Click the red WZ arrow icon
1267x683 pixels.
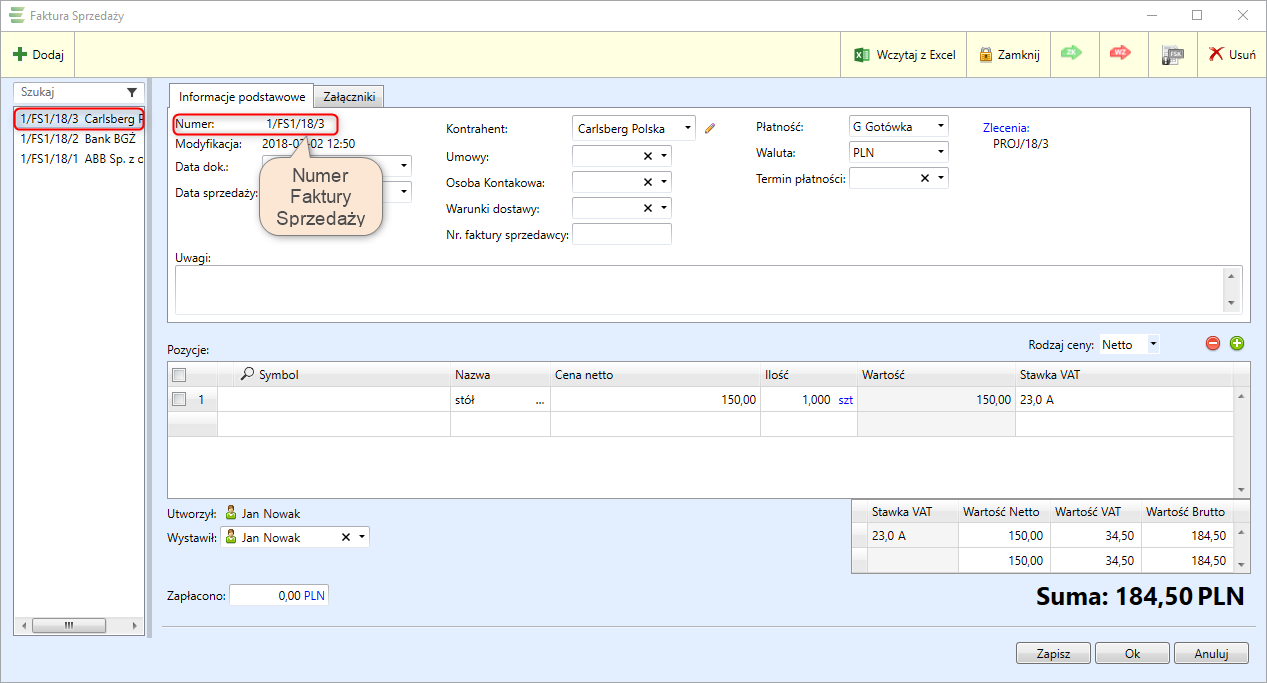[x=1122, y=54]
